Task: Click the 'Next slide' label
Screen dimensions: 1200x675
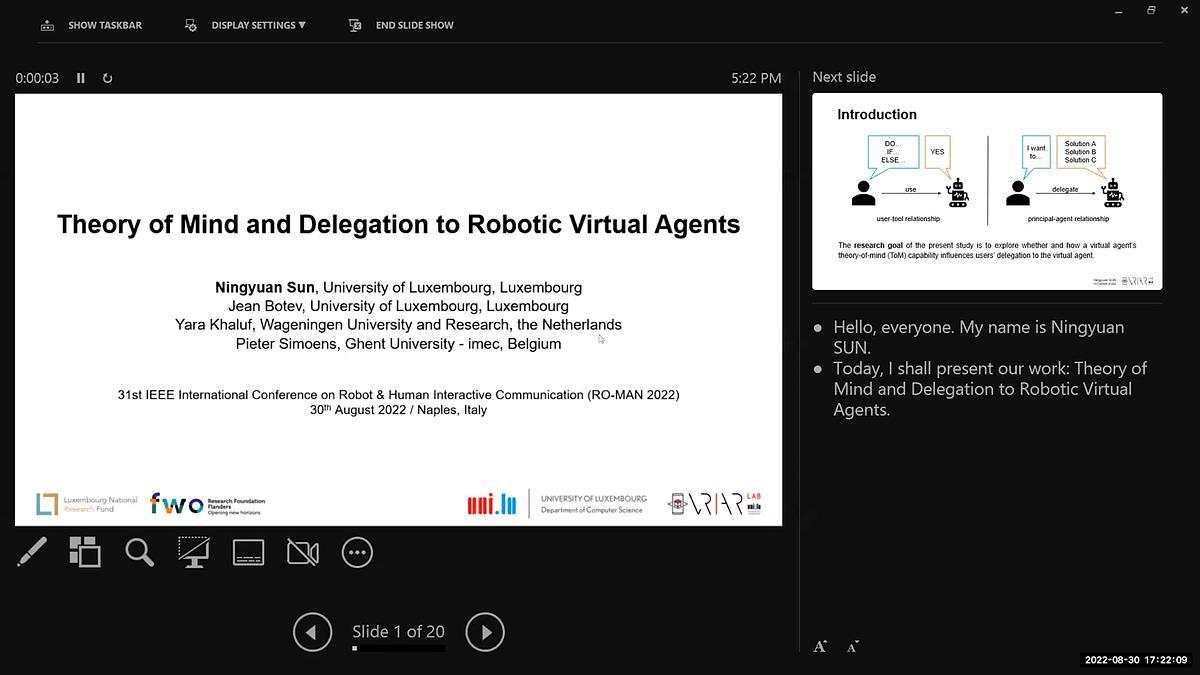Action: click(x=844, y=77)
